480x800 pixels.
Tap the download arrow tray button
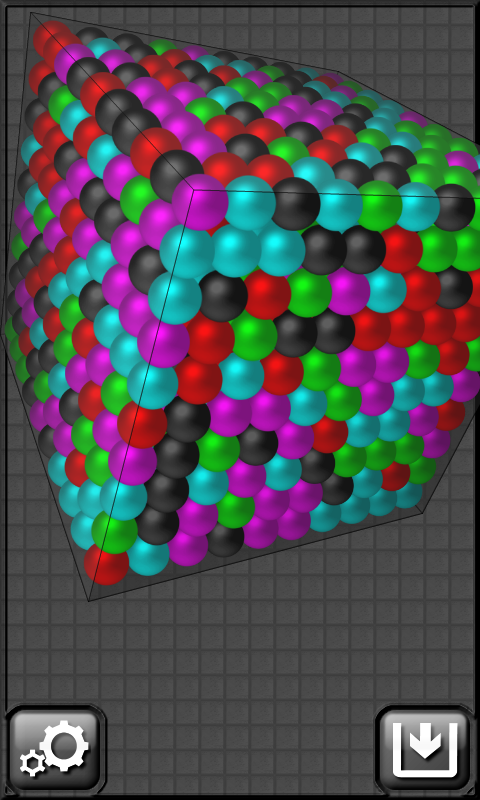[425, 749]
